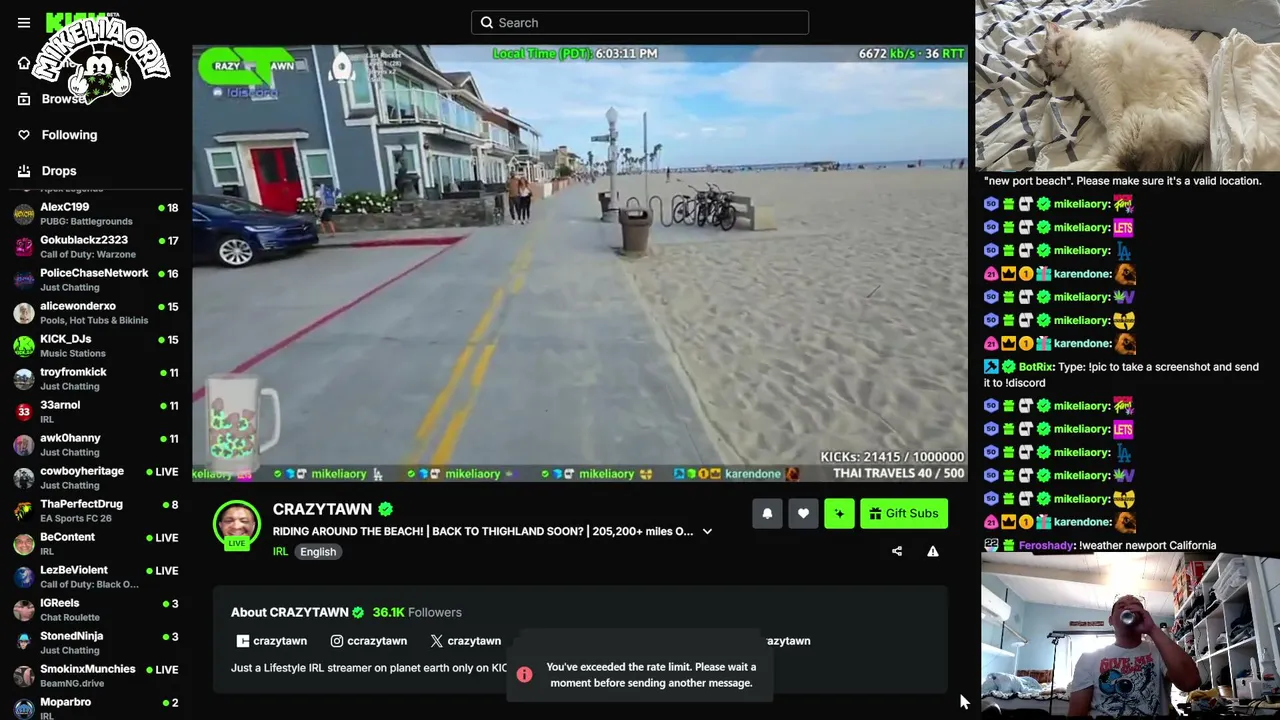Open the crazytawn X profile link

point(466,641)
